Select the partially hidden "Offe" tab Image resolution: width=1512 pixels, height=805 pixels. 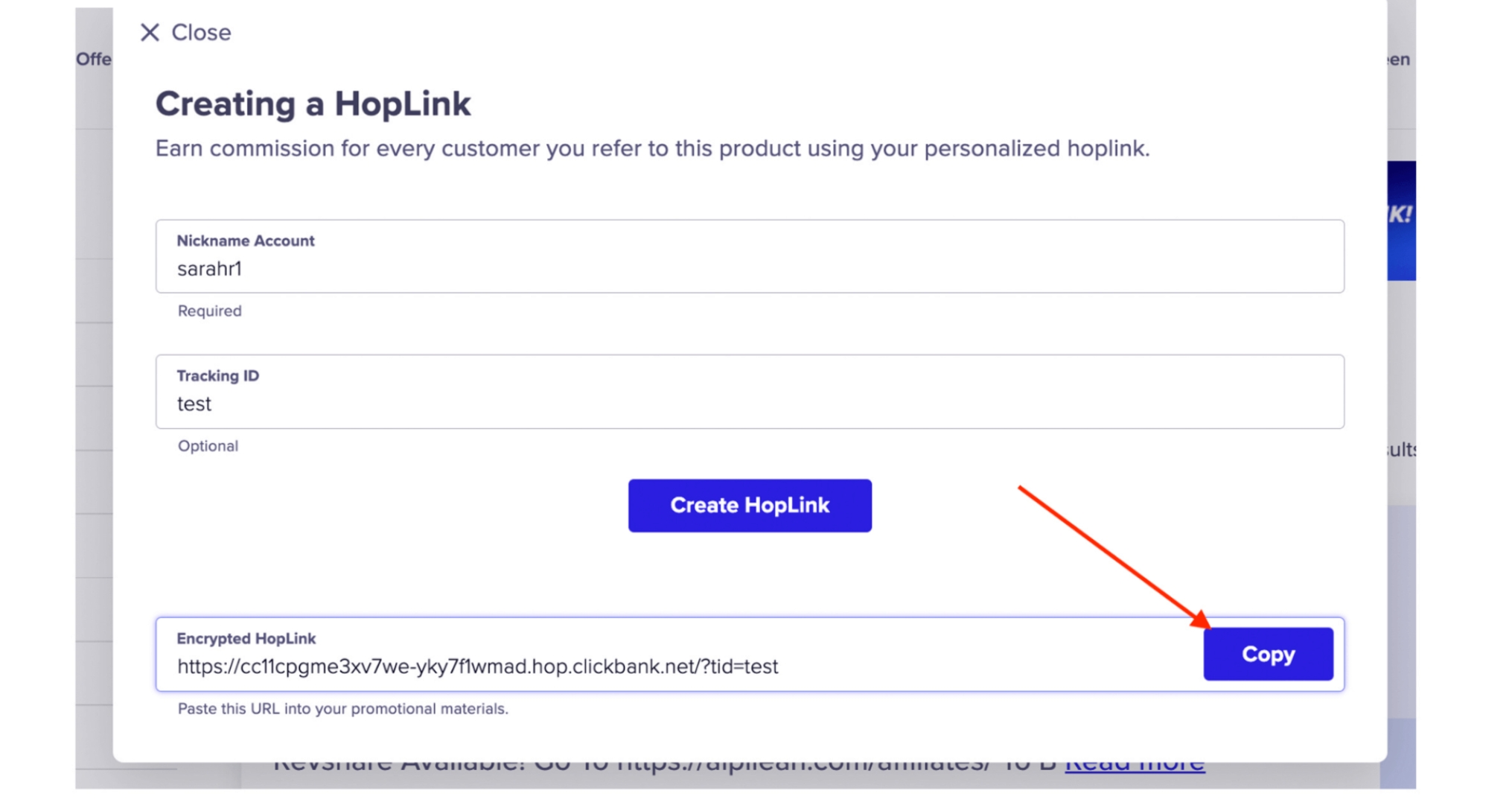94,60
